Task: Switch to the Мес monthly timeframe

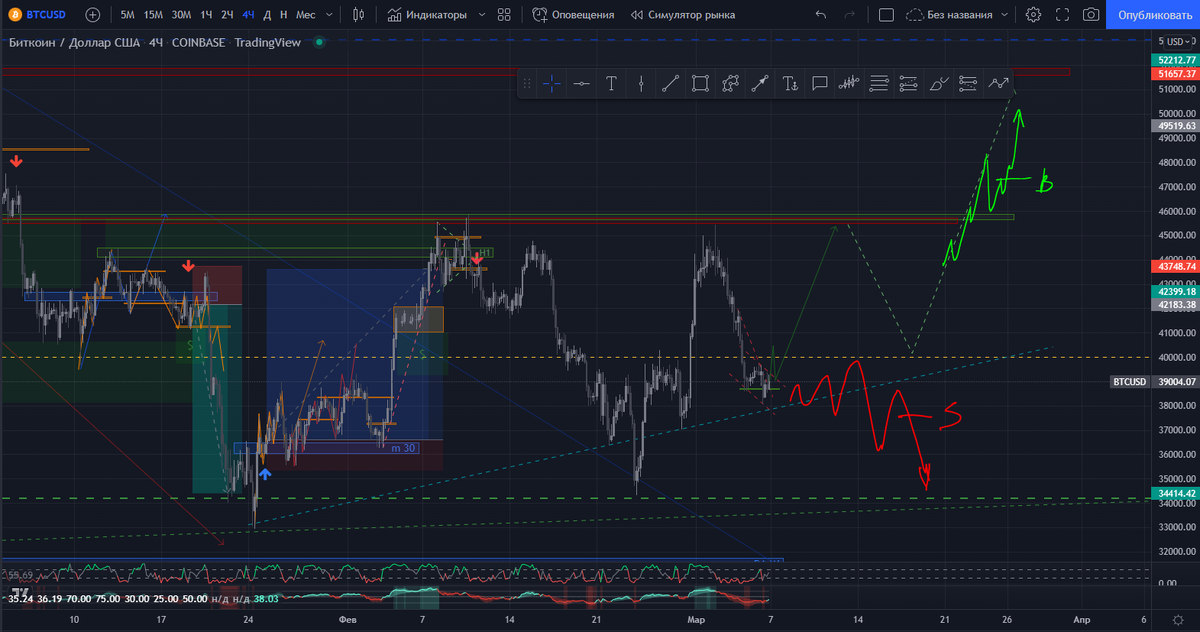Action: click(x=305, y=15)
